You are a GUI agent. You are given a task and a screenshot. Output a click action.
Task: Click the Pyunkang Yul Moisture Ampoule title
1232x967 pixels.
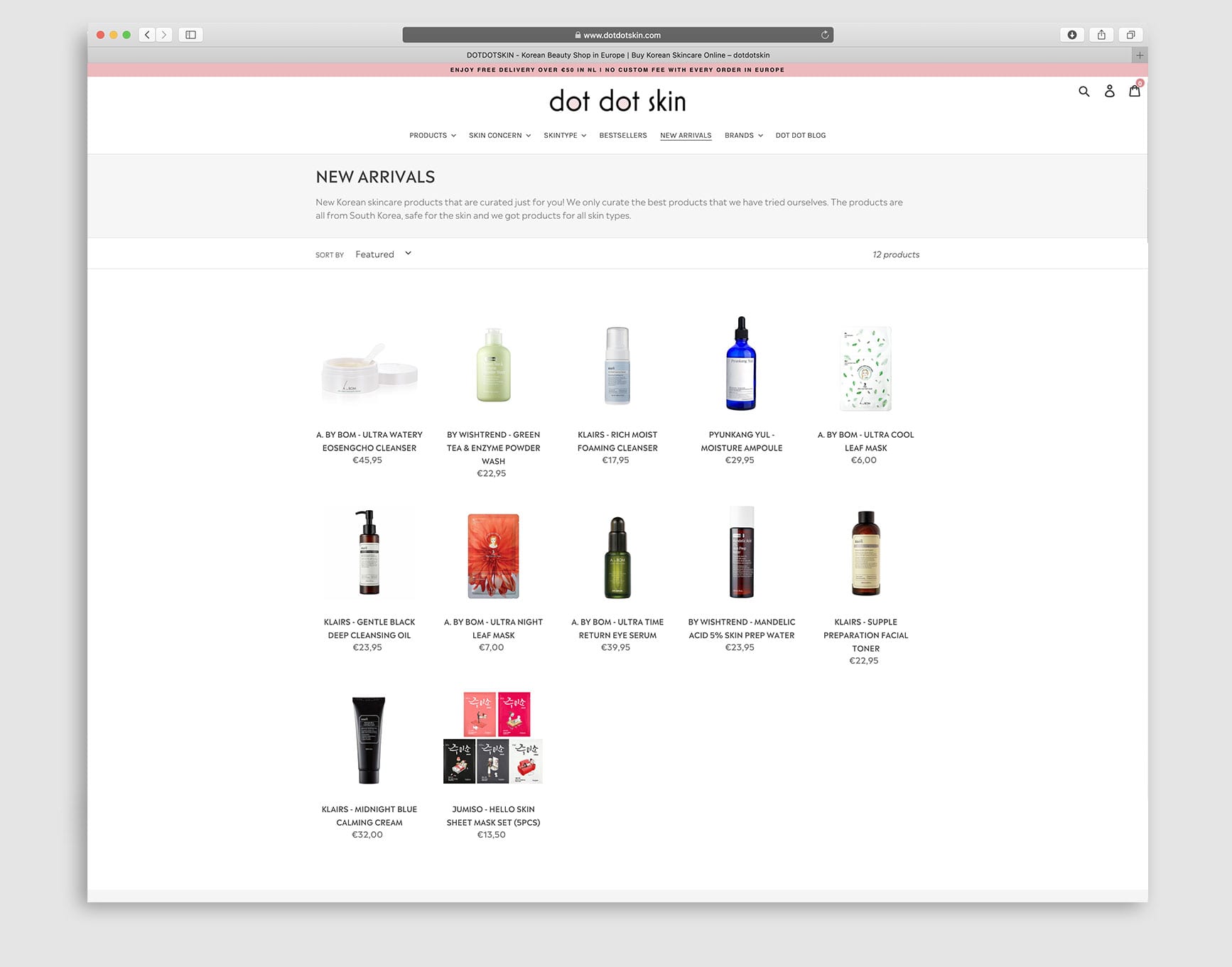coord(741,441)
